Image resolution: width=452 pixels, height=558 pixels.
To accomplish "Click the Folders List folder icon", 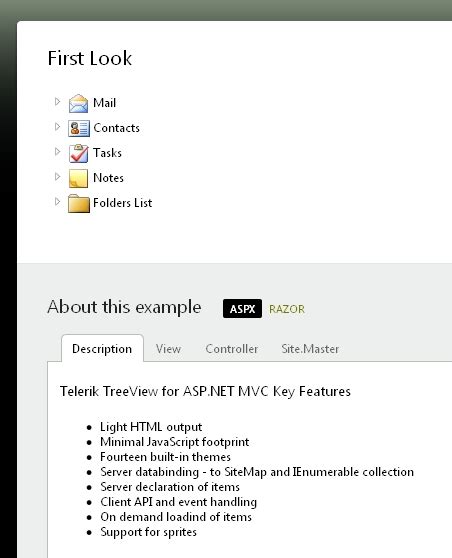I will tap(79, 203).
